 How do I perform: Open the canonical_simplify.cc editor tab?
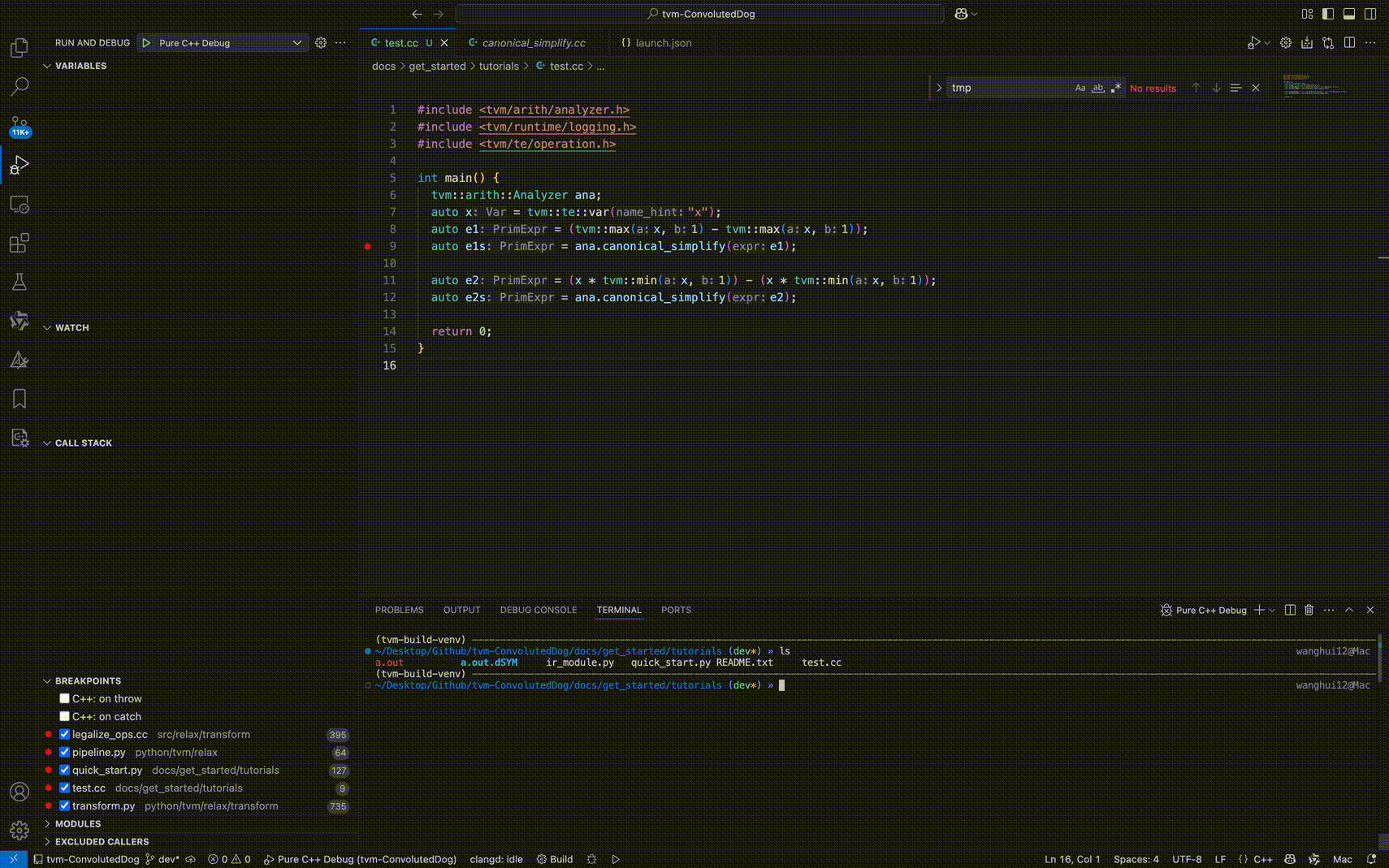pos(533,43)
